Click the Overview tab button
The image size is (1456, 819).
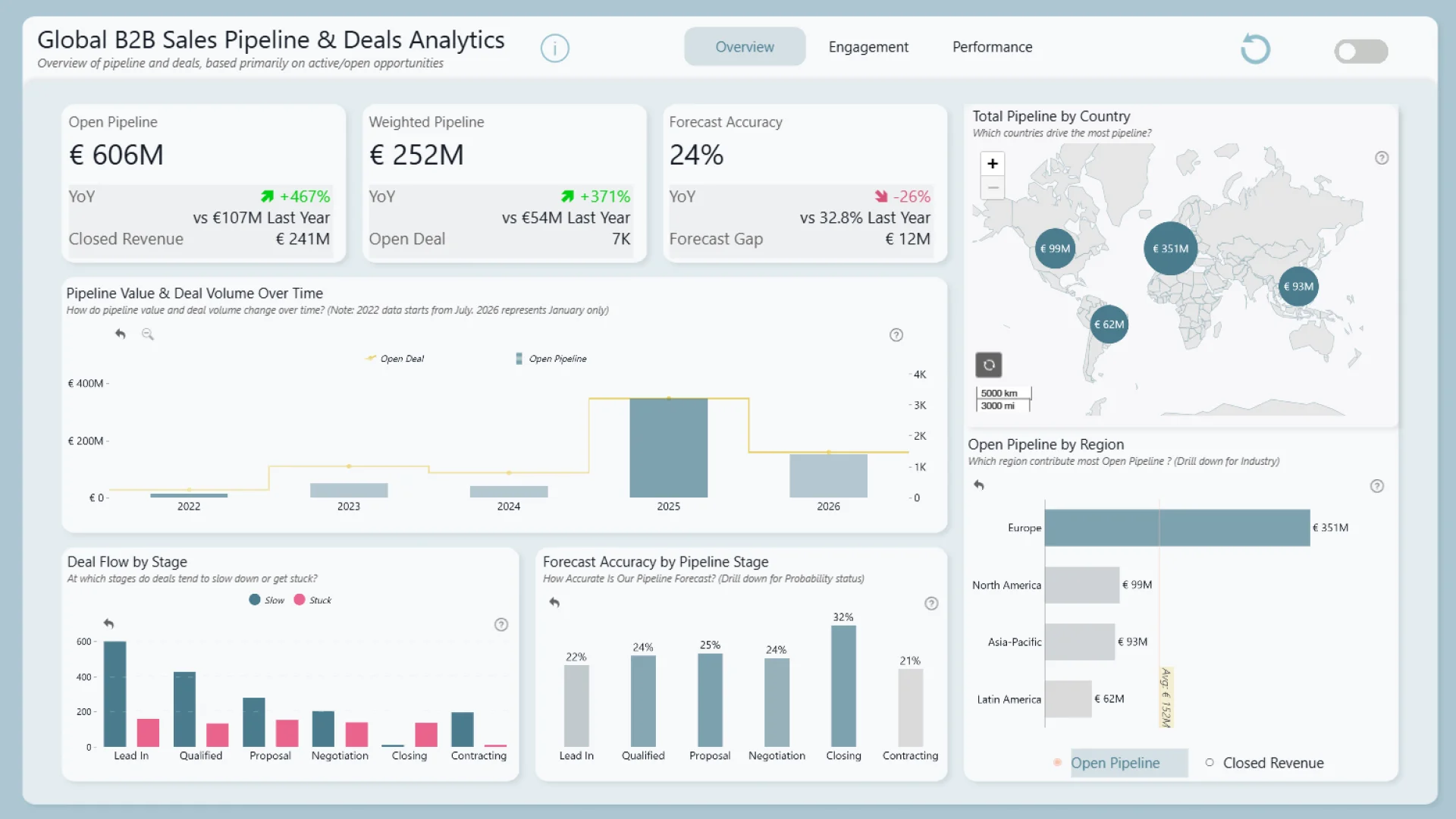(x=744, y=47)
